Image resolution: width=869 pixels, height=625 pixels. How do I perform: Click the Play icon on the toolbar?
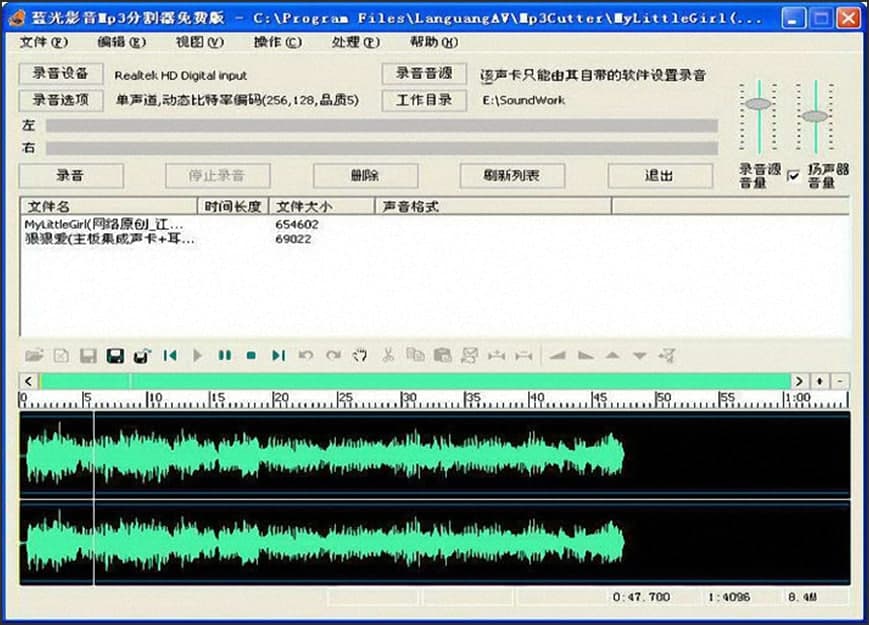coord(196,355)
